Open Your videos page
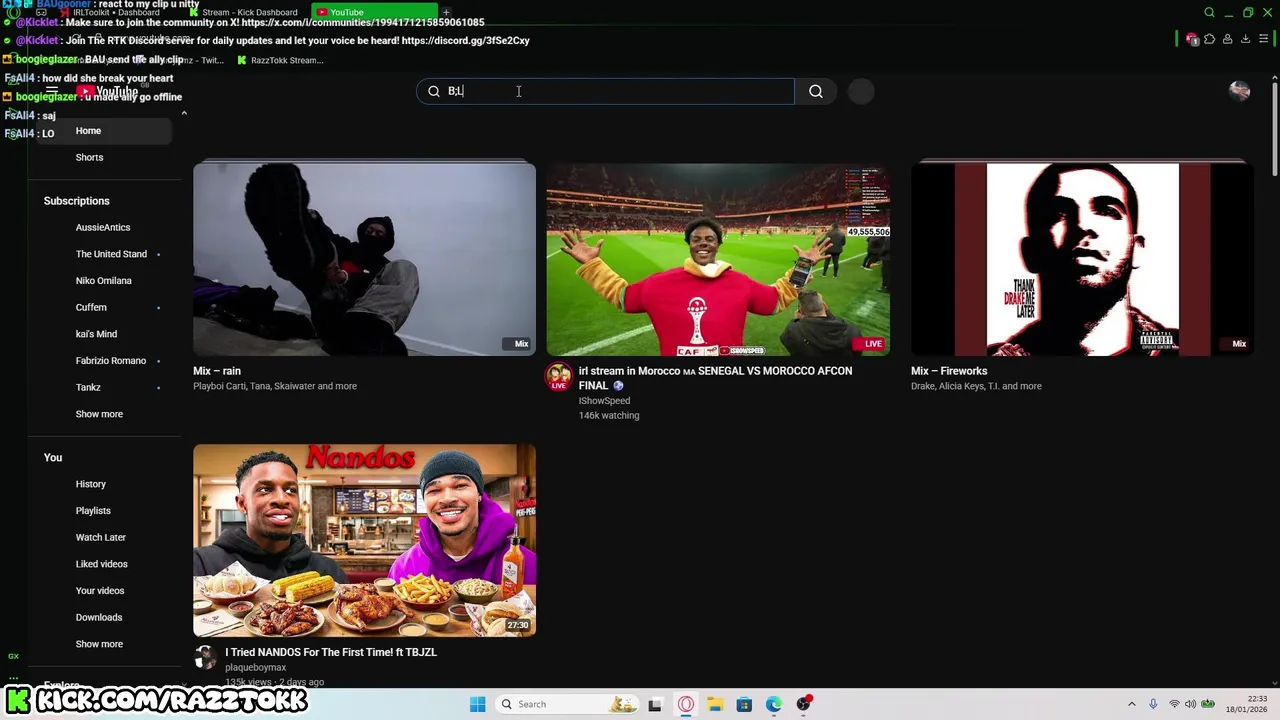Screen dimensions: 1280x720 point(100,591)
